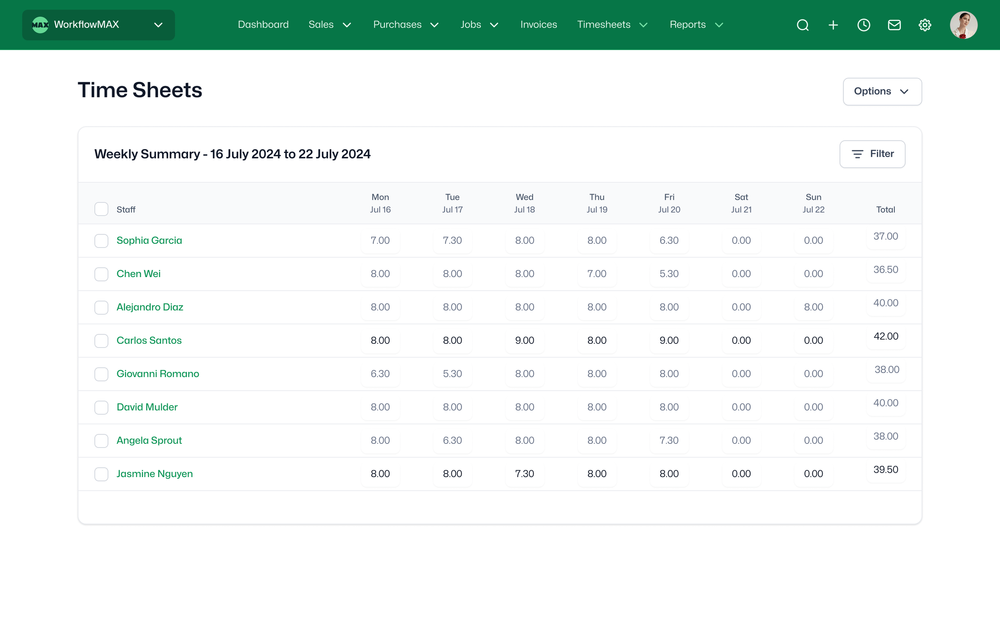Open Chen Wei's timesheet link
This screenshot has width=1000, height=625.
138,274
